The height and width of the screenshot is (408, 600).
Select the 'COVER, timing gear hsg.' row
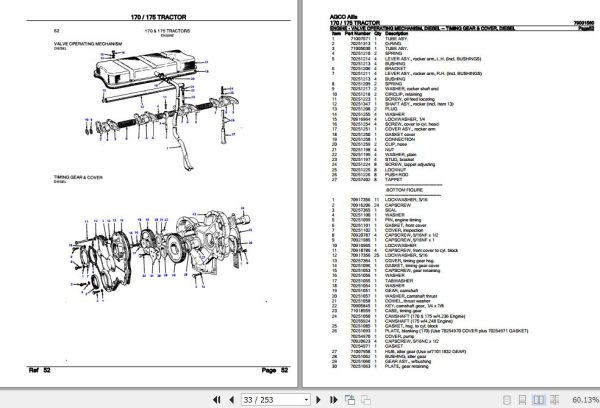(x=385, y=260)
